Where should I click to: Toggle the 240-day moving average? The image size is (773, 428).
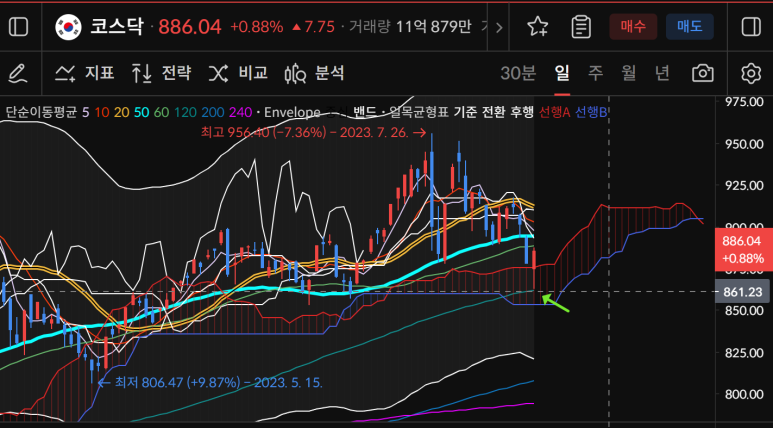(x=241, y=112)
